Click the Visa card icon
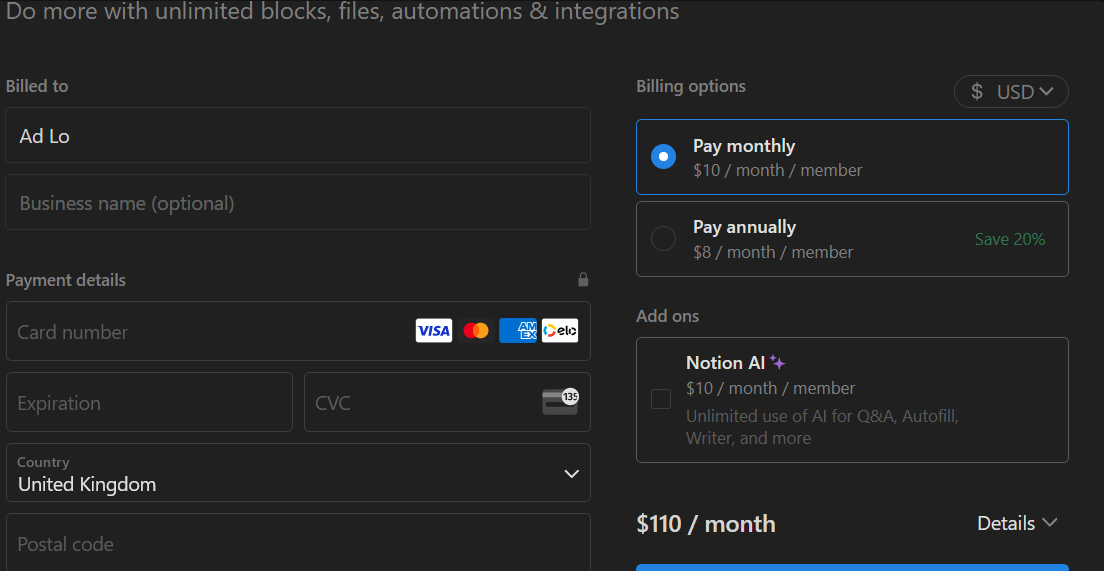Image resolution: width=1104 pixels, height=571 pixels. pos(434,331)
